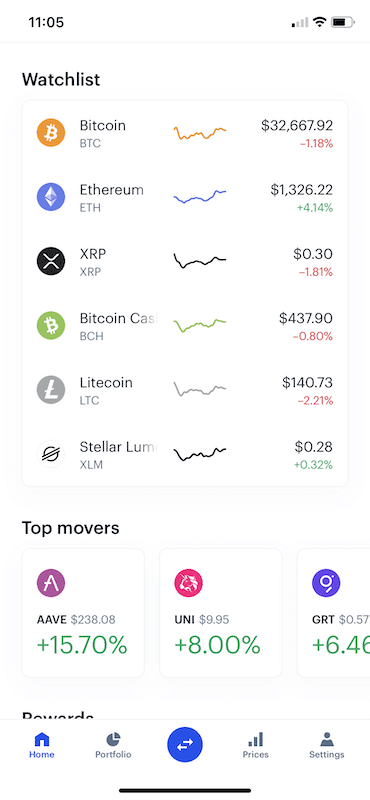This screenshot has height=800, width=370.
Task: Select the black XRP logo icon
Action: click(x=51, y=261)
